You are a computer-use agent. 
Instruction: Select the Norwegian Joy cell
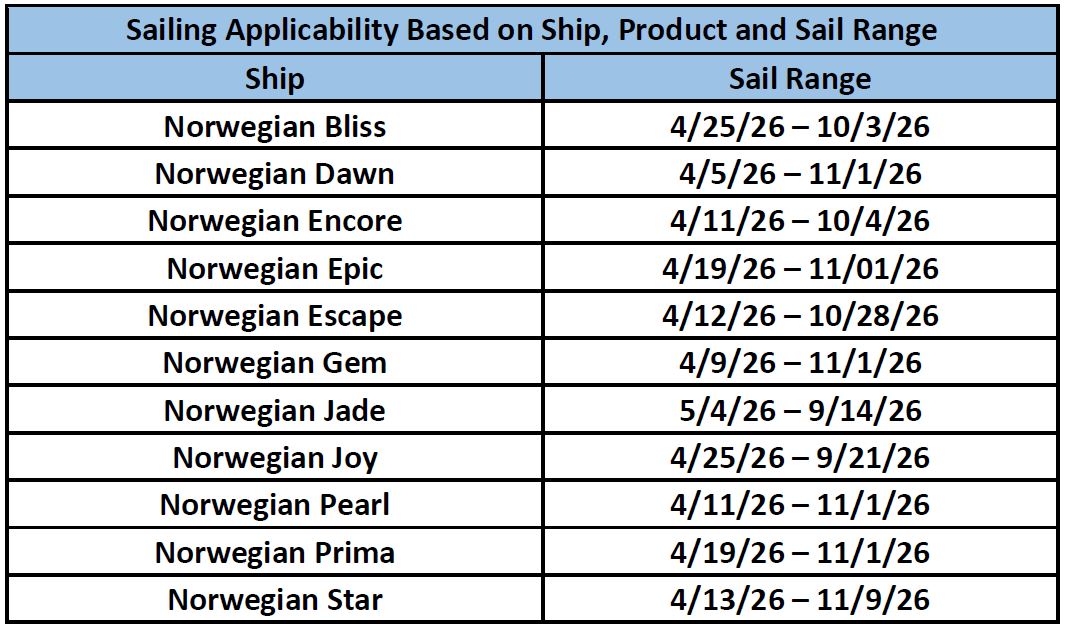(274, 458)
